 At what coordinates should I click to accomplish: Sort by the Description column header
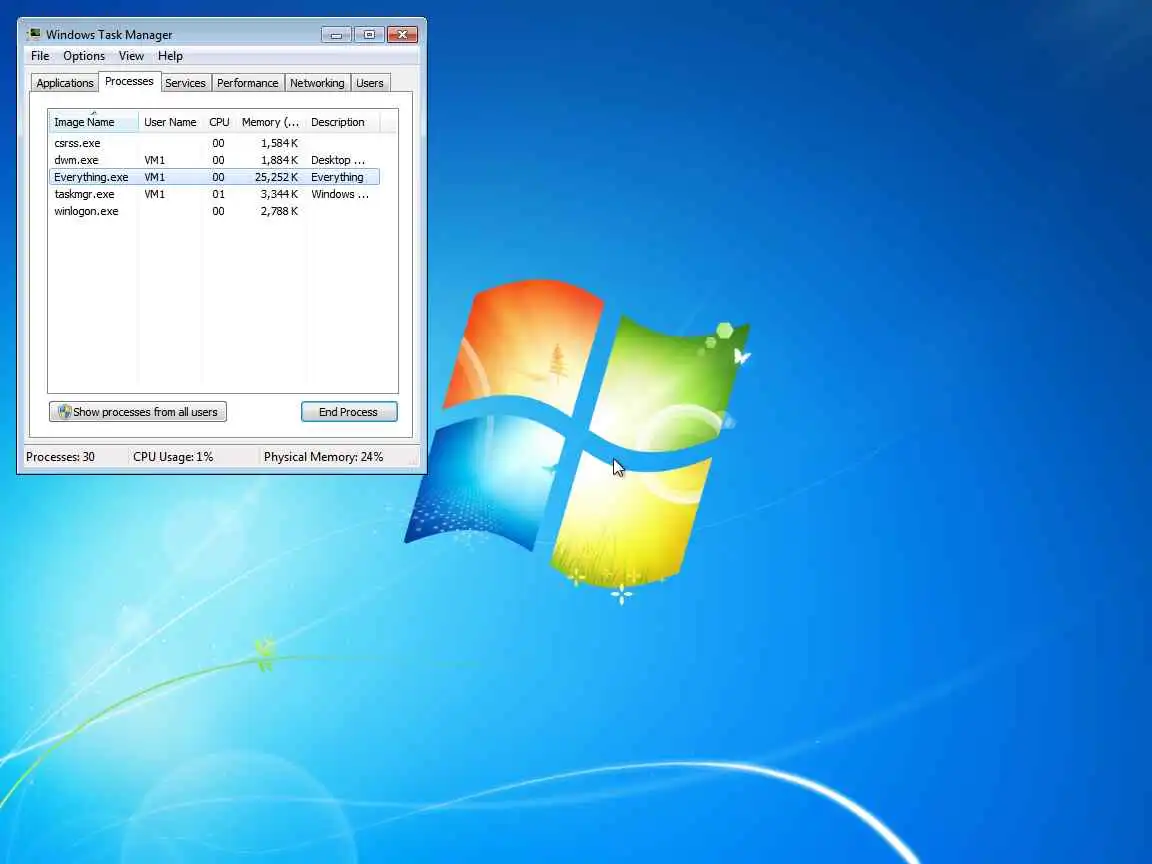342,122
